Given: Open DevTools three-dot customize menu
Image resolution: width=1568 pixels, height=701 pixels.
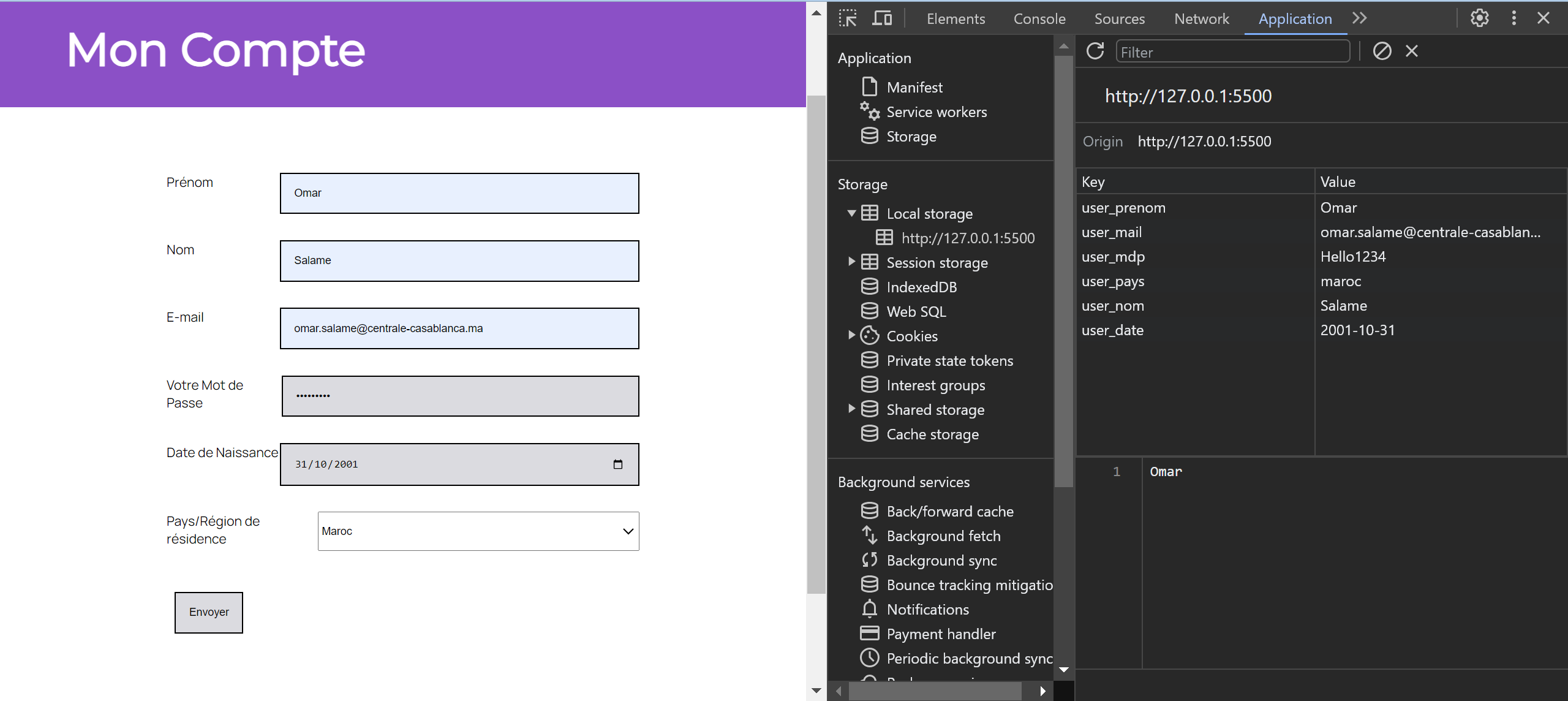Looking at the screenshot, I should (x=1513, y=18).
